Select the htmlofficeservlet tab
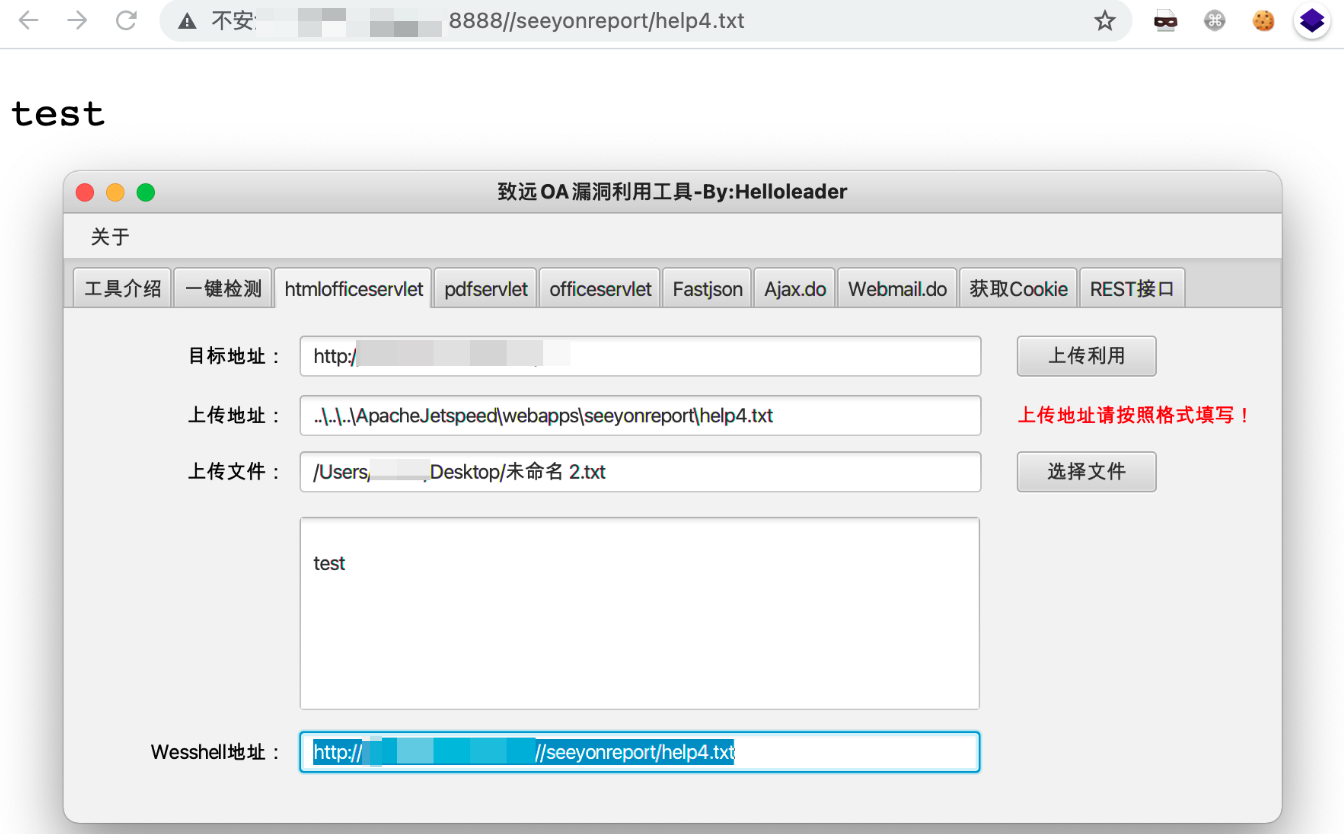The image size is (1344, 834). click(x=354, y=289)
